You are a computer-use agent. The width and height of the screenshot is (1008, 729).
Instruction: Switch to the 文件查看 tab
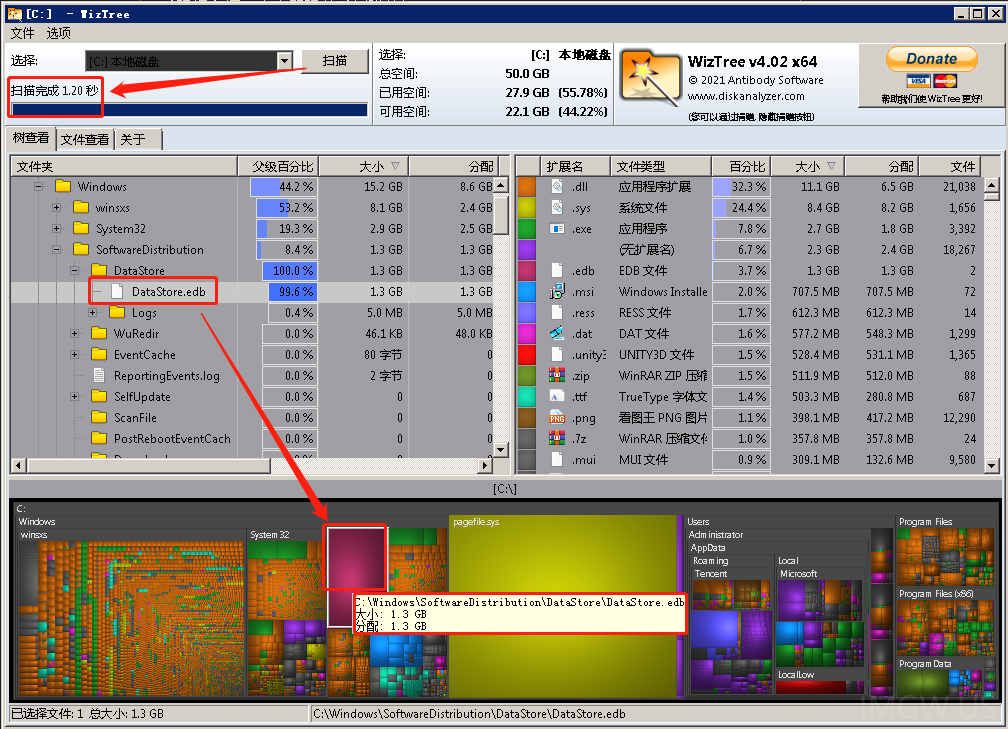85,140
